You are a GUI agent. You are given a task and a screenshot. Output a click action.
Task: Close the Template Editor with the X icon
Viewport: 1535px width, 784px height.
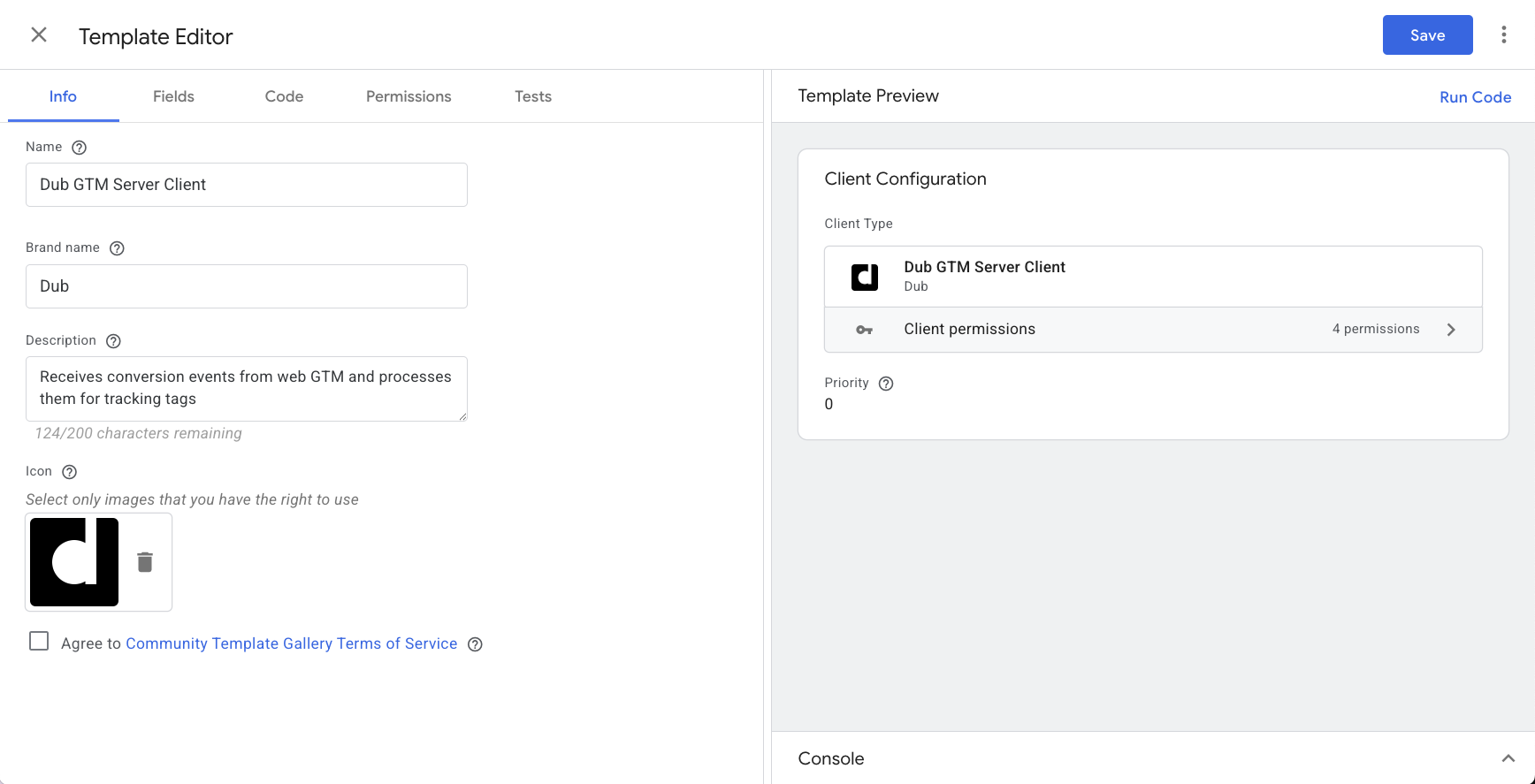(39, 35)
